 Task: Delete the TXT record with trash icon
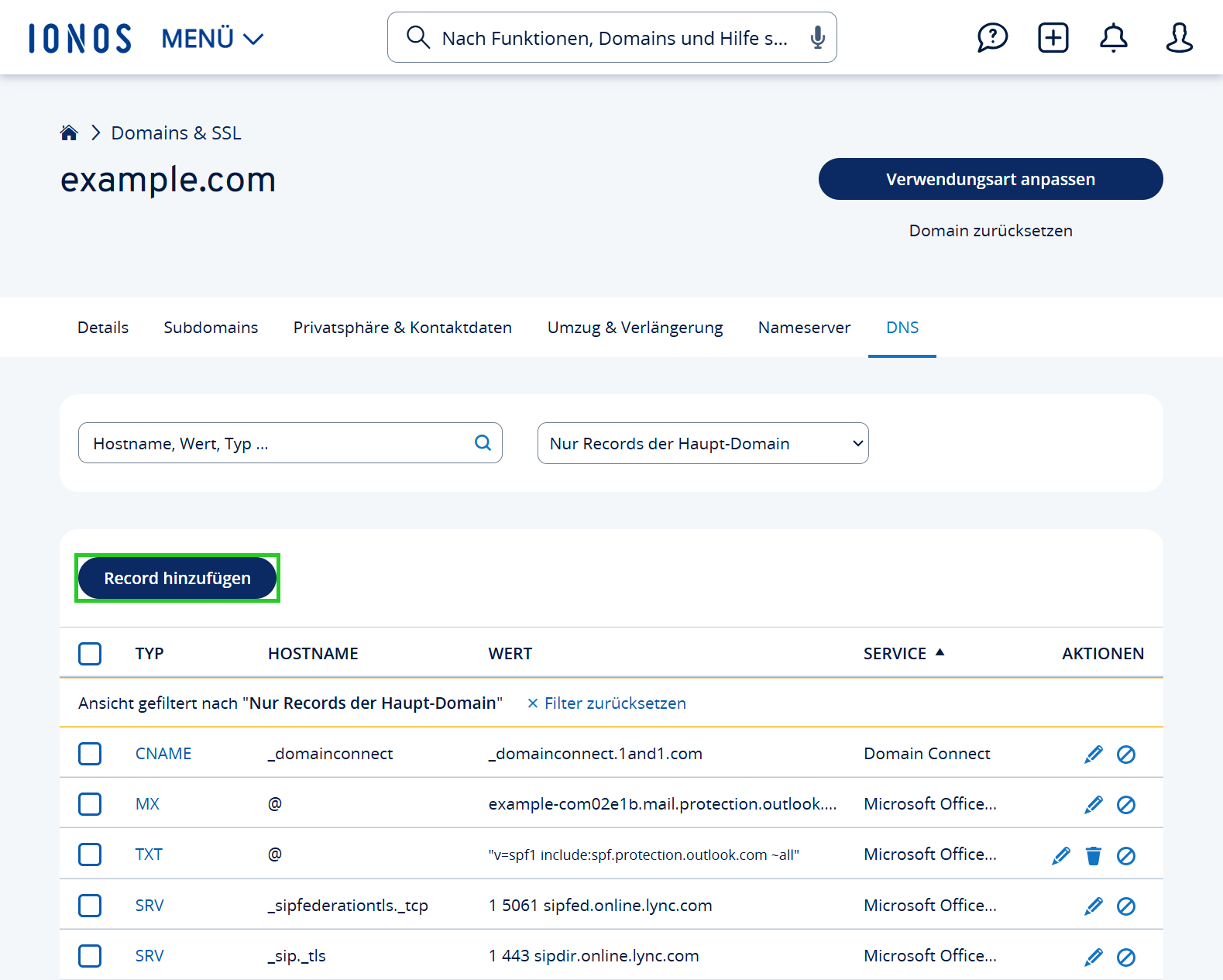coord(1094,855)
